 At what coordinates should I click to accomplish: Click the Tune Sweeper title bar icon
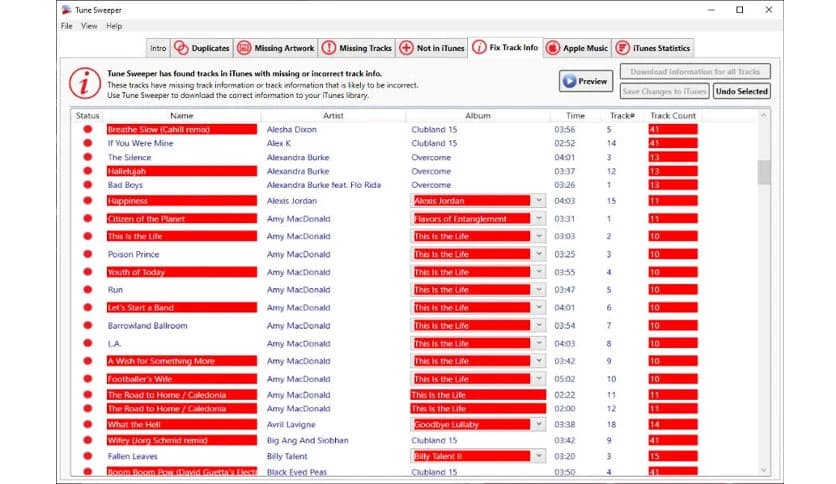pyautogui.click(x=67, y=10)
